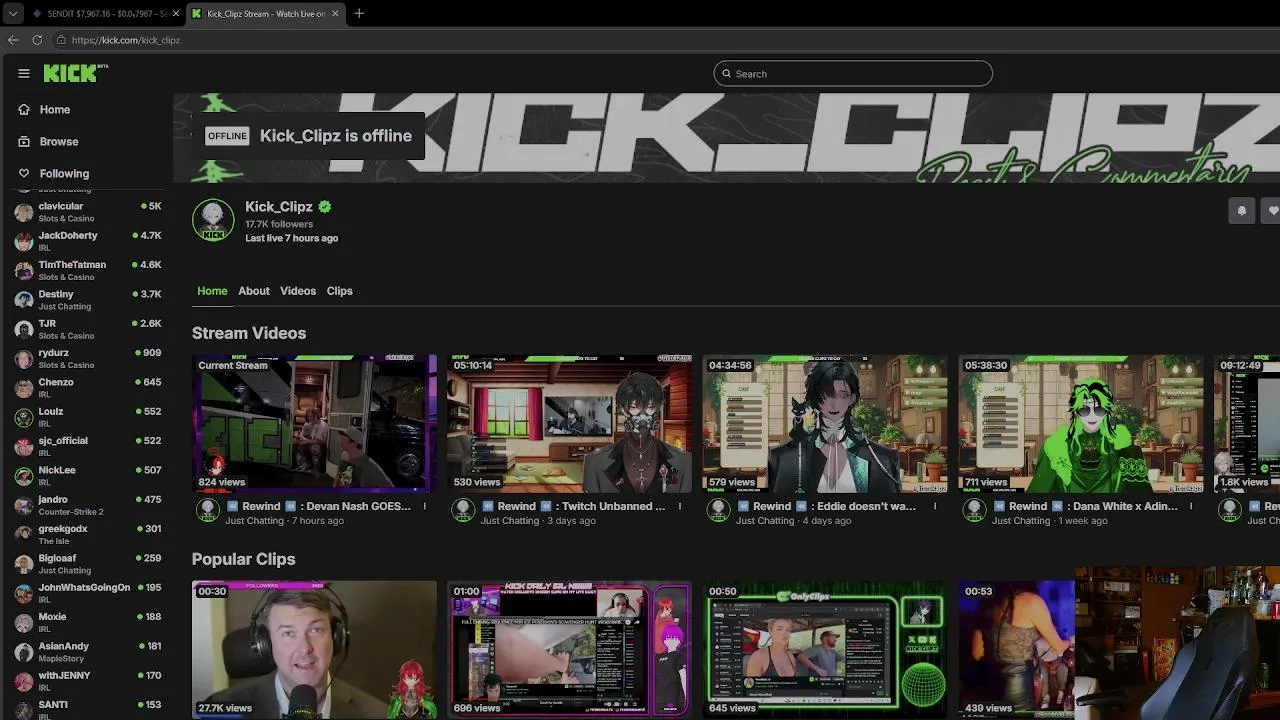
Task: Open JackDoherty channel in sidebar
Action: 88,241
